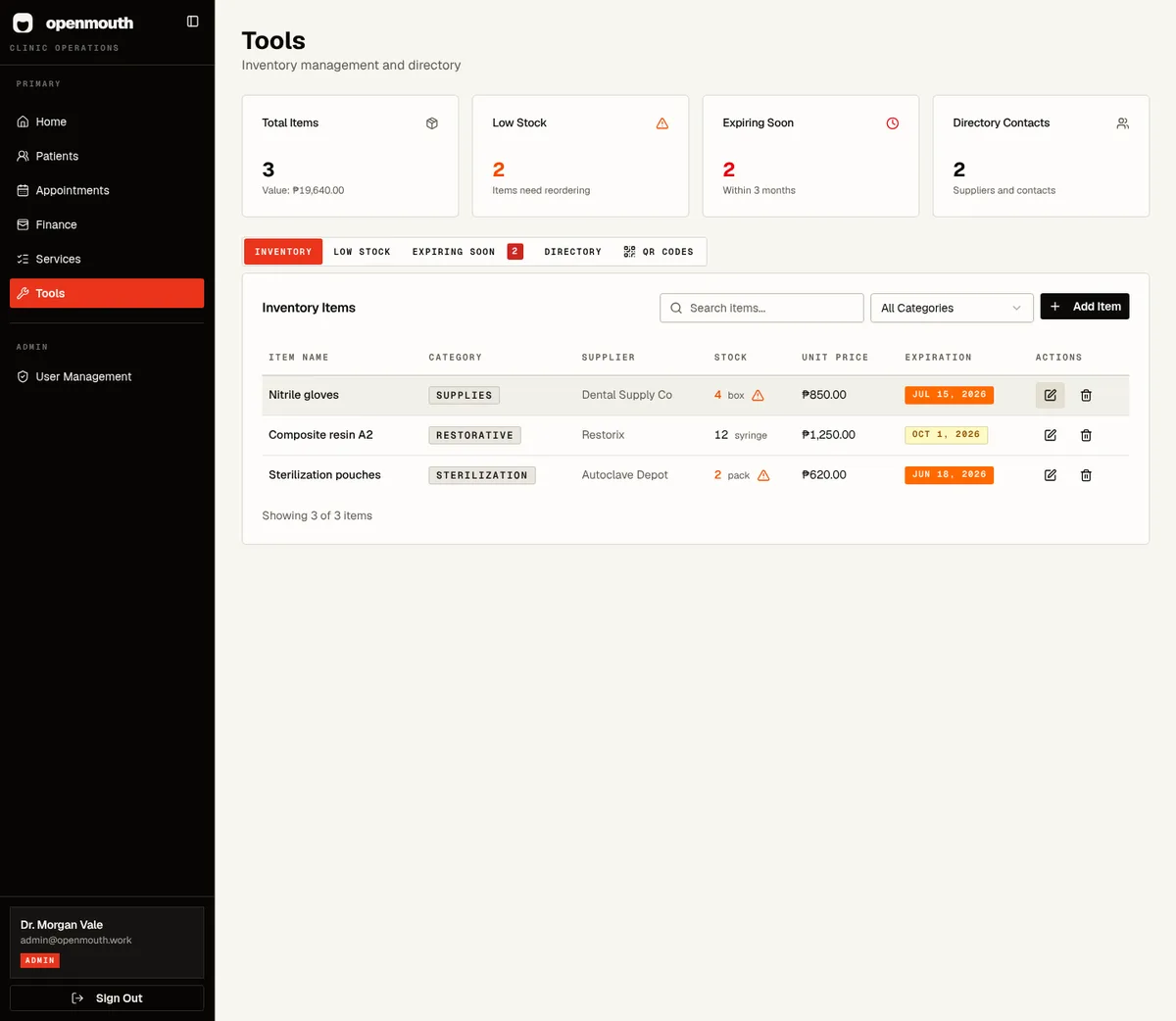Click the Home icon in sidebar

[x=23, y=122]
